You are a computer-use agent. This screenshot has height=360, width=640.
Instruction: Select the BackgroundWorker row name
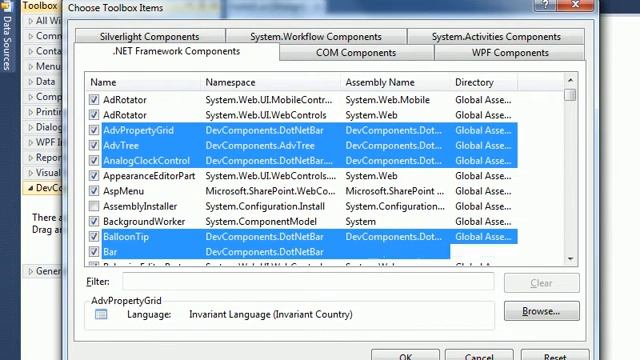[144, 221]
